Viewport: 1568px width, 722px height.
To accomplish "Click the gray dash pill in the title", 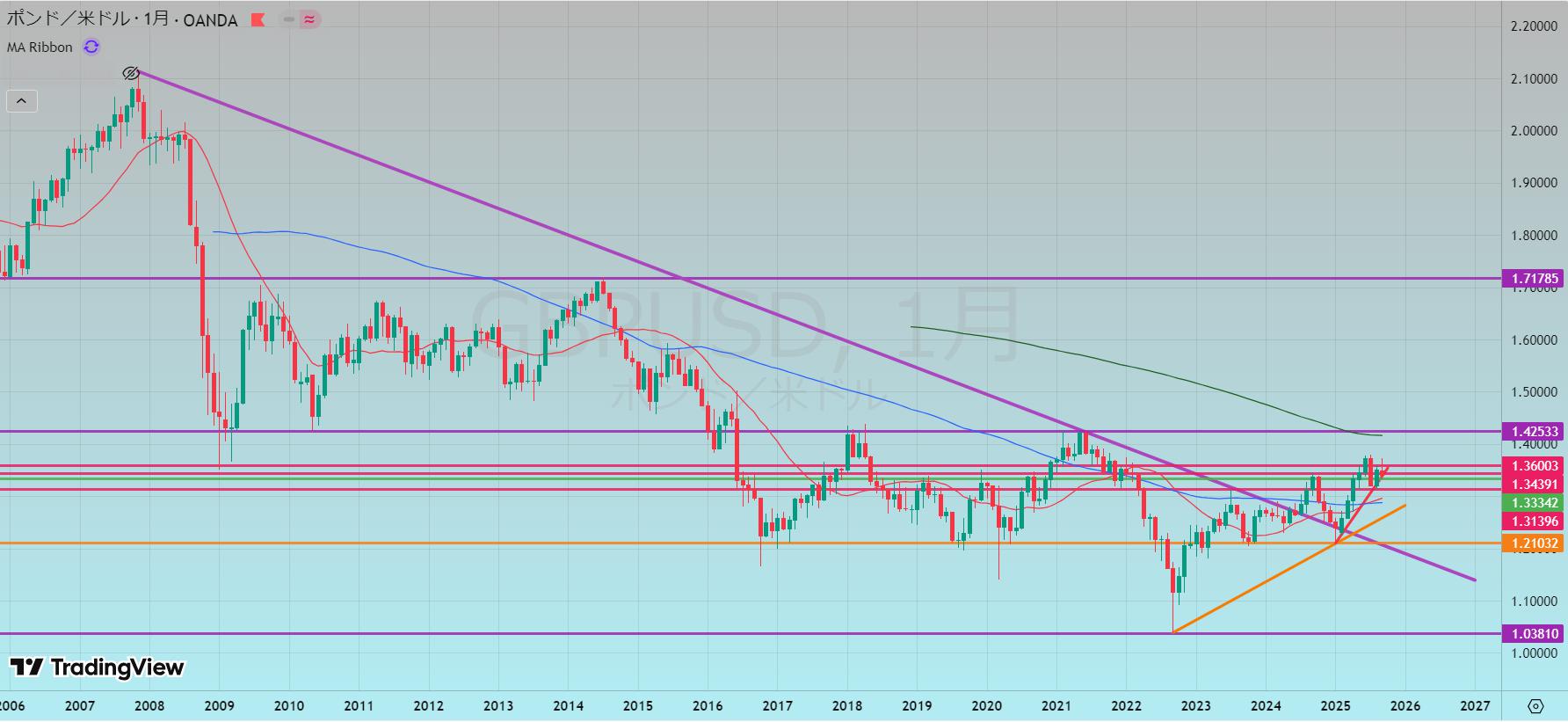I will click(x=288, y=19).
